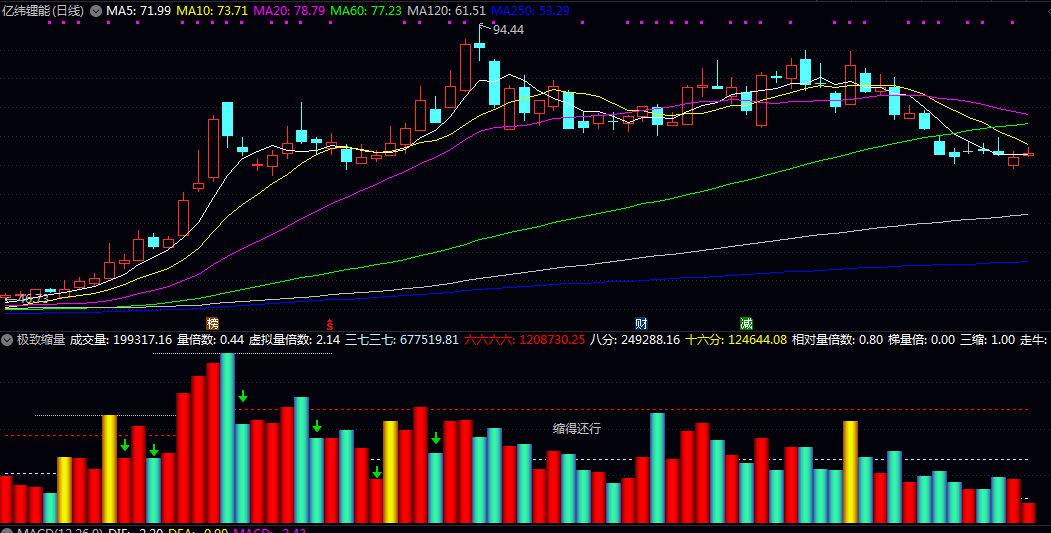Screen dimensions: 1051x533
Task: Select the 94.44 high price label
Action: (508, 29)
